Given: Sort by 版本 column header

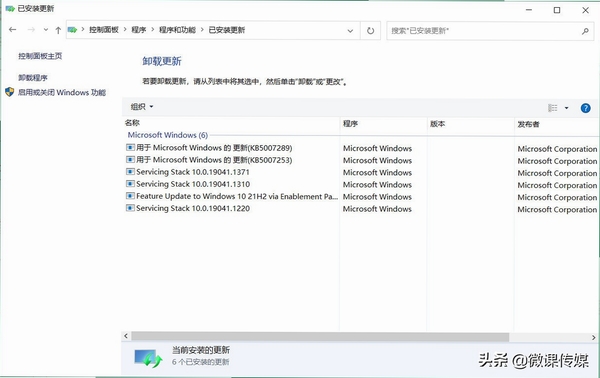Looking at the screenshot, I should click(437, 124).
